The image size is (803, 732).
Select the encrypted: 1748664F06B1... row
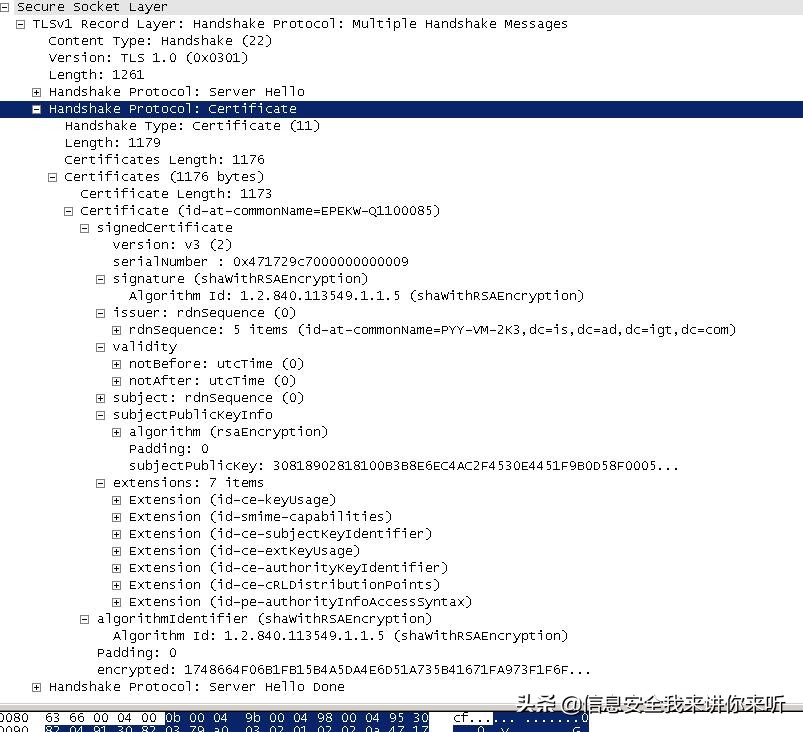coord(344,670)
